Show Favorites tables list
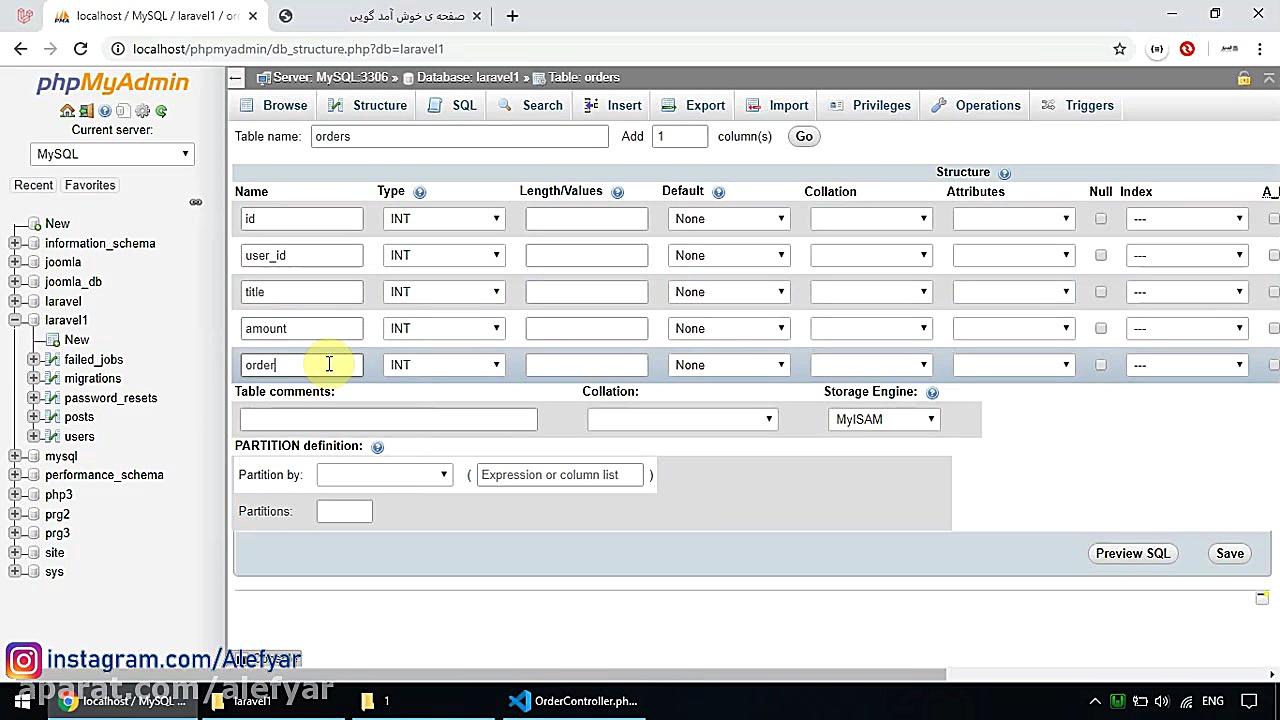 (x=90, y=185)
